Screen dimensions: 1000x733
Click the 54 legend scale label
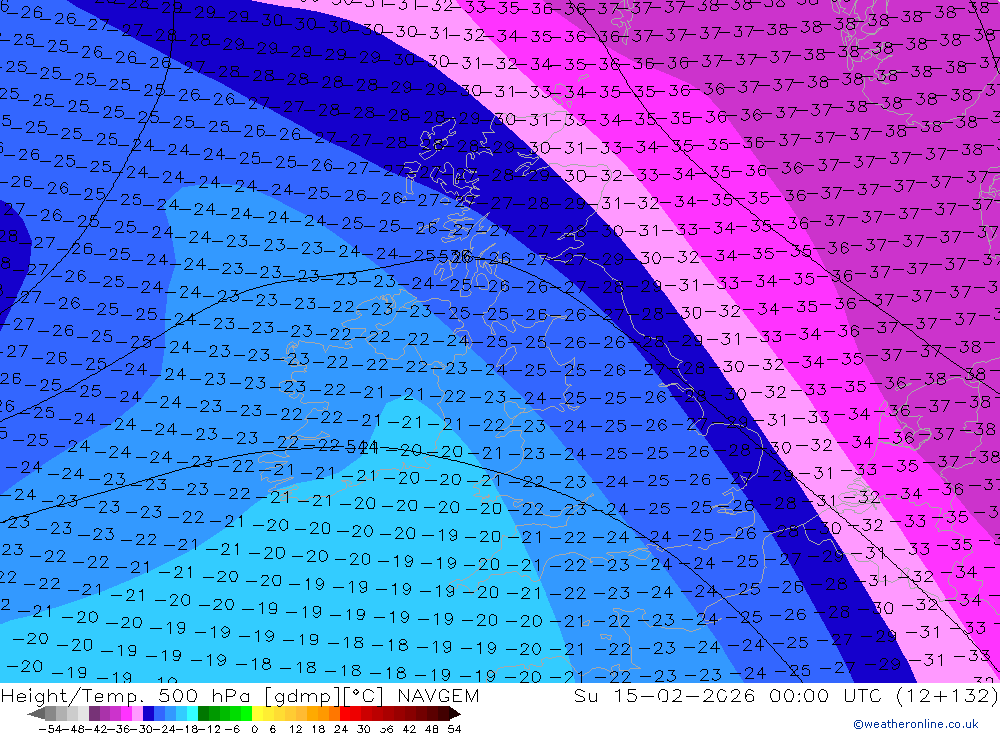454,729
